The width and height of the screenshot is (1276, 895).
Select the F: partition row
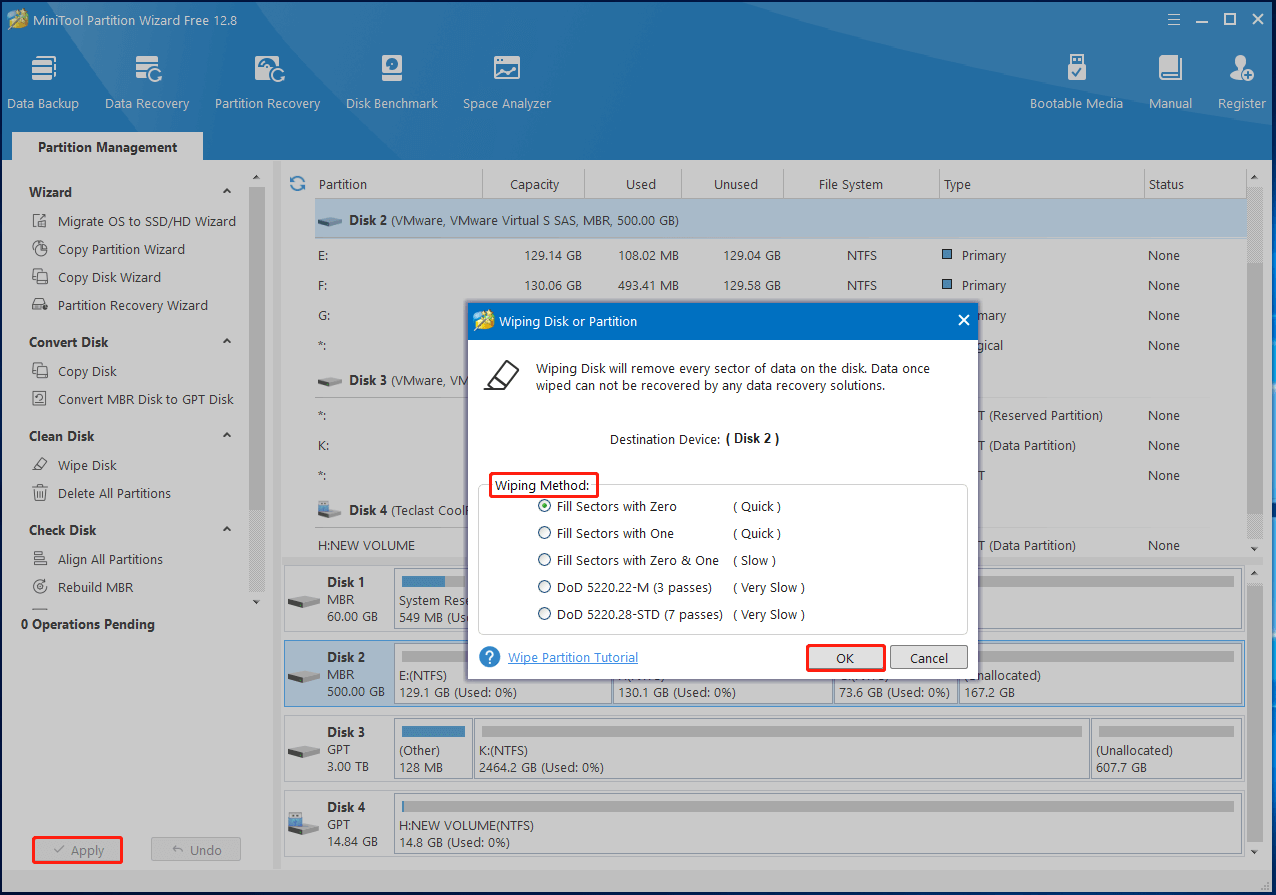(x=780, y=285)
